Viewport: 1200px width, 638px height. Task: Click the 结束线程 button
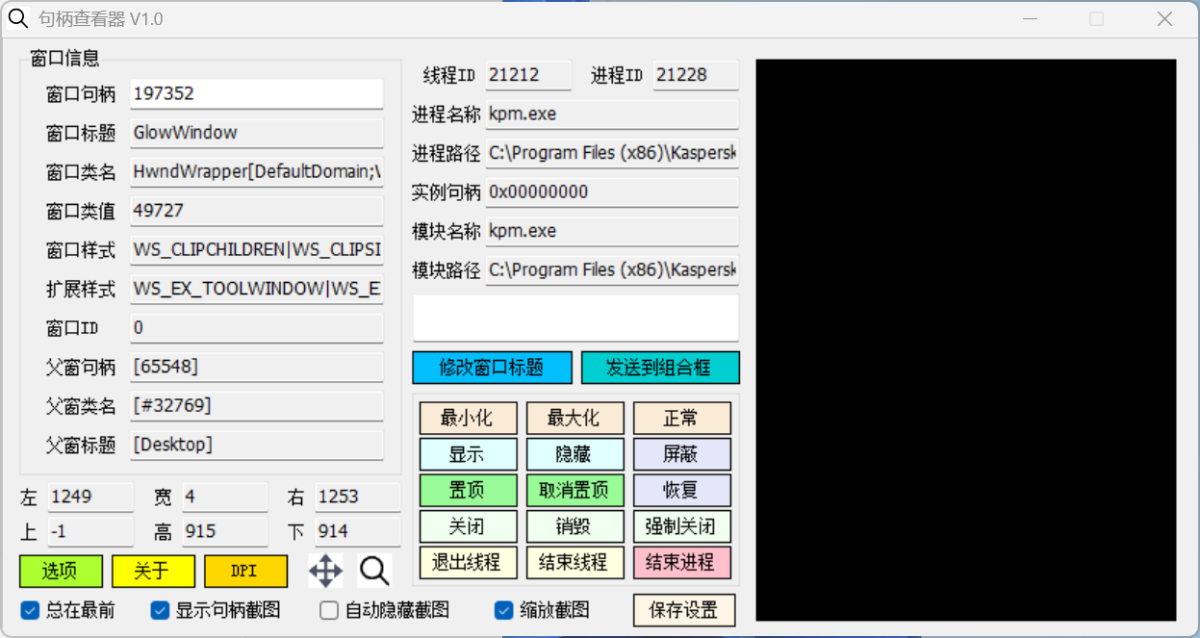coord(575,562)
